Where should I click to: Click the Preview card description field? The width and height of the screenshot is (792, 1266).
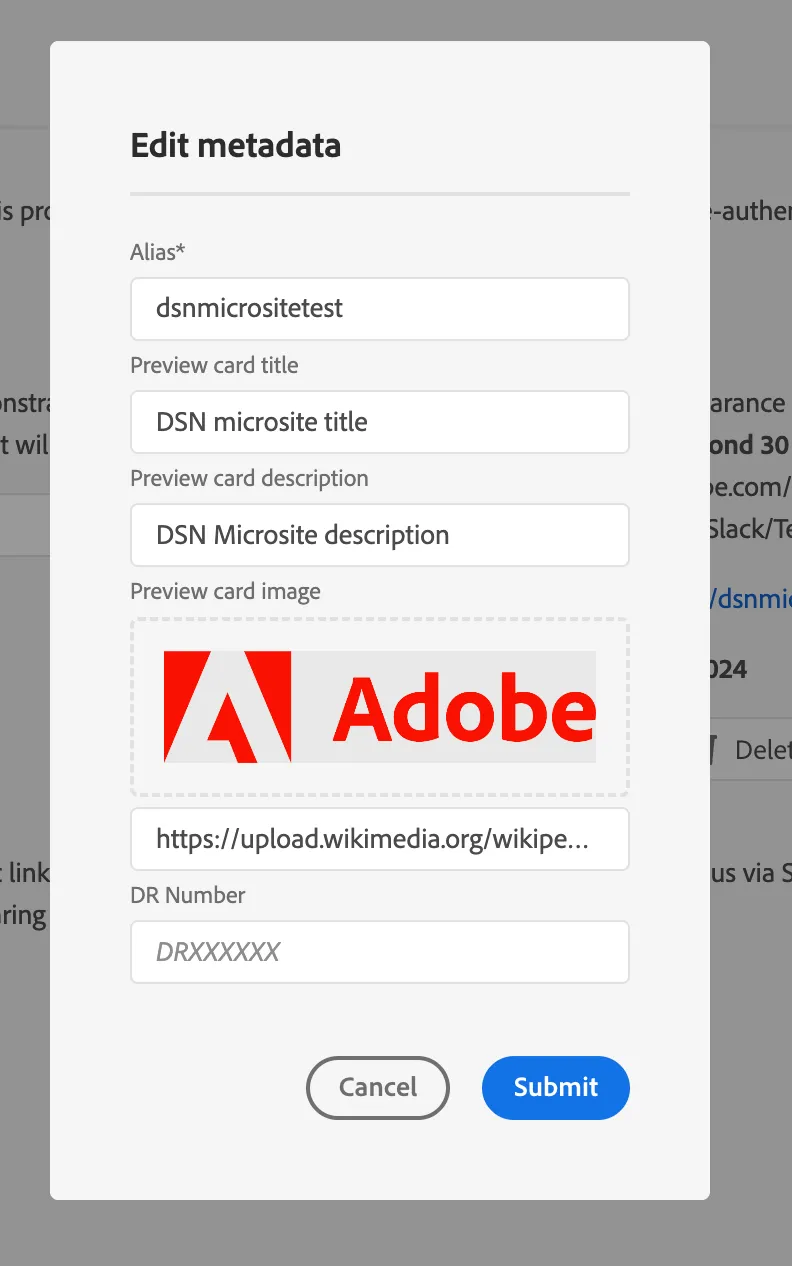[x=380, y=535]
